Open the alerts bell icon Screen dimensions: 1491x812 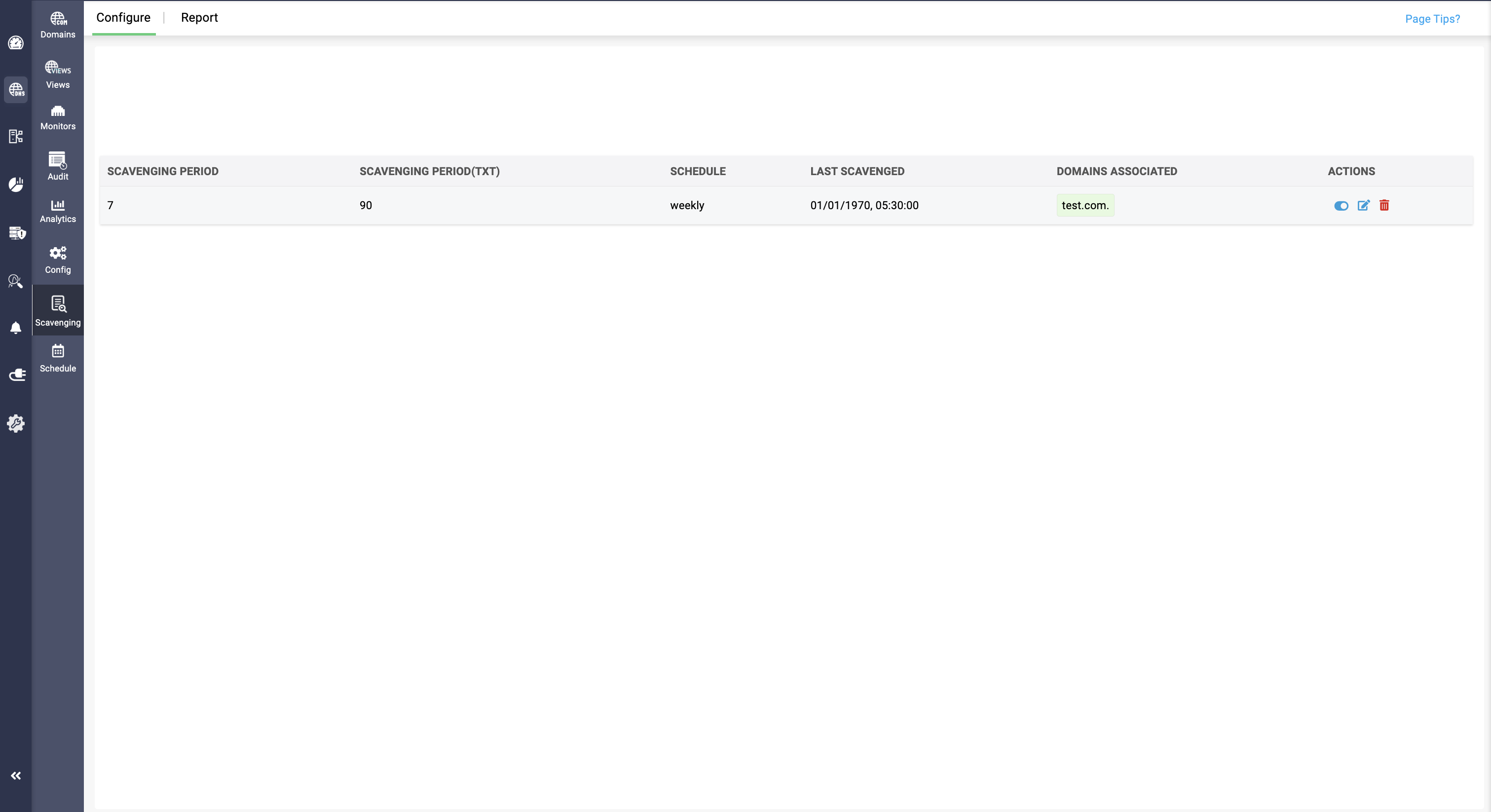click(16, 328)
